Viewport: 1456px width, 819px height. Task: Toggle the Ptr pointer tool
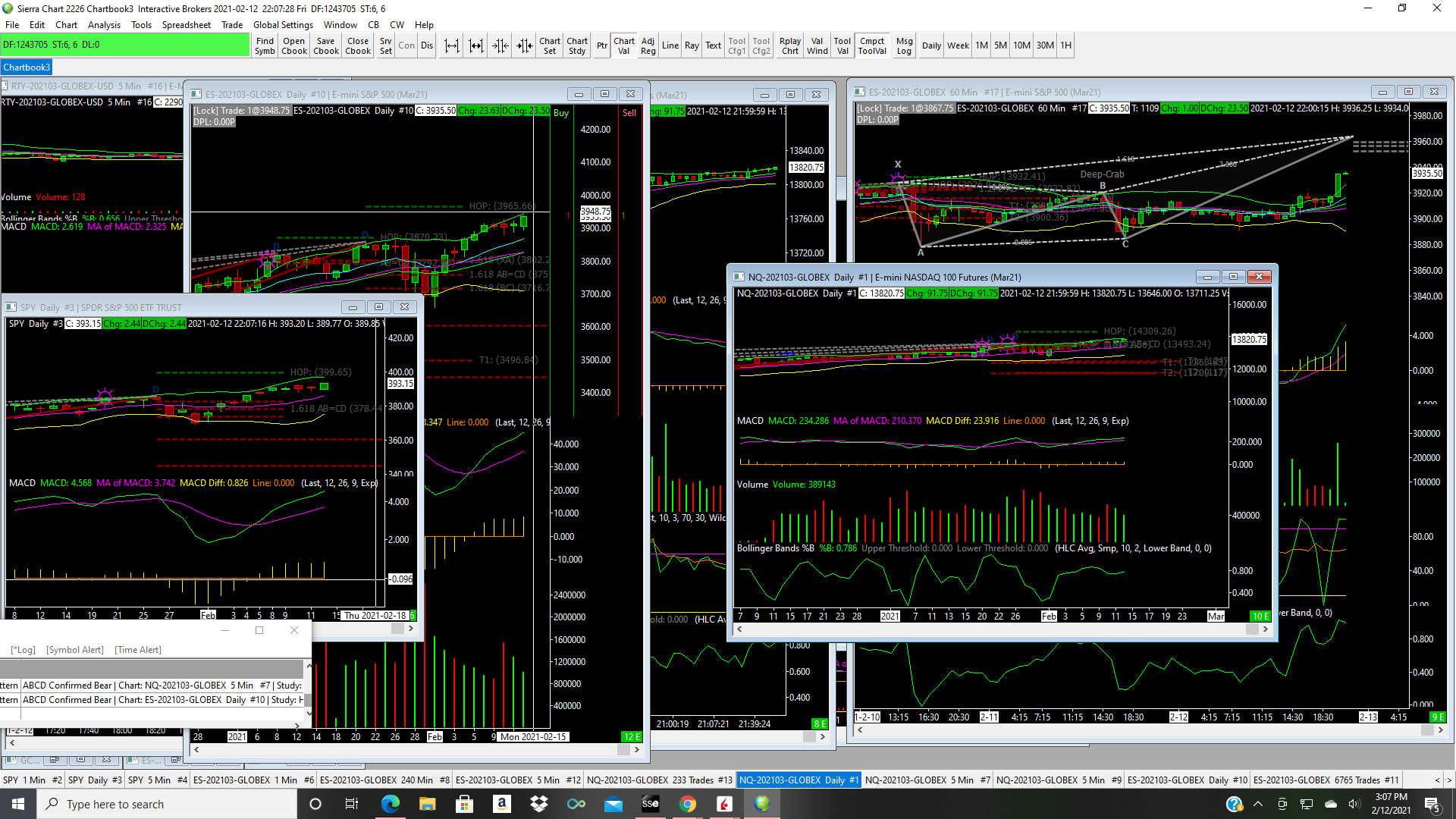(x=601, y=45)
